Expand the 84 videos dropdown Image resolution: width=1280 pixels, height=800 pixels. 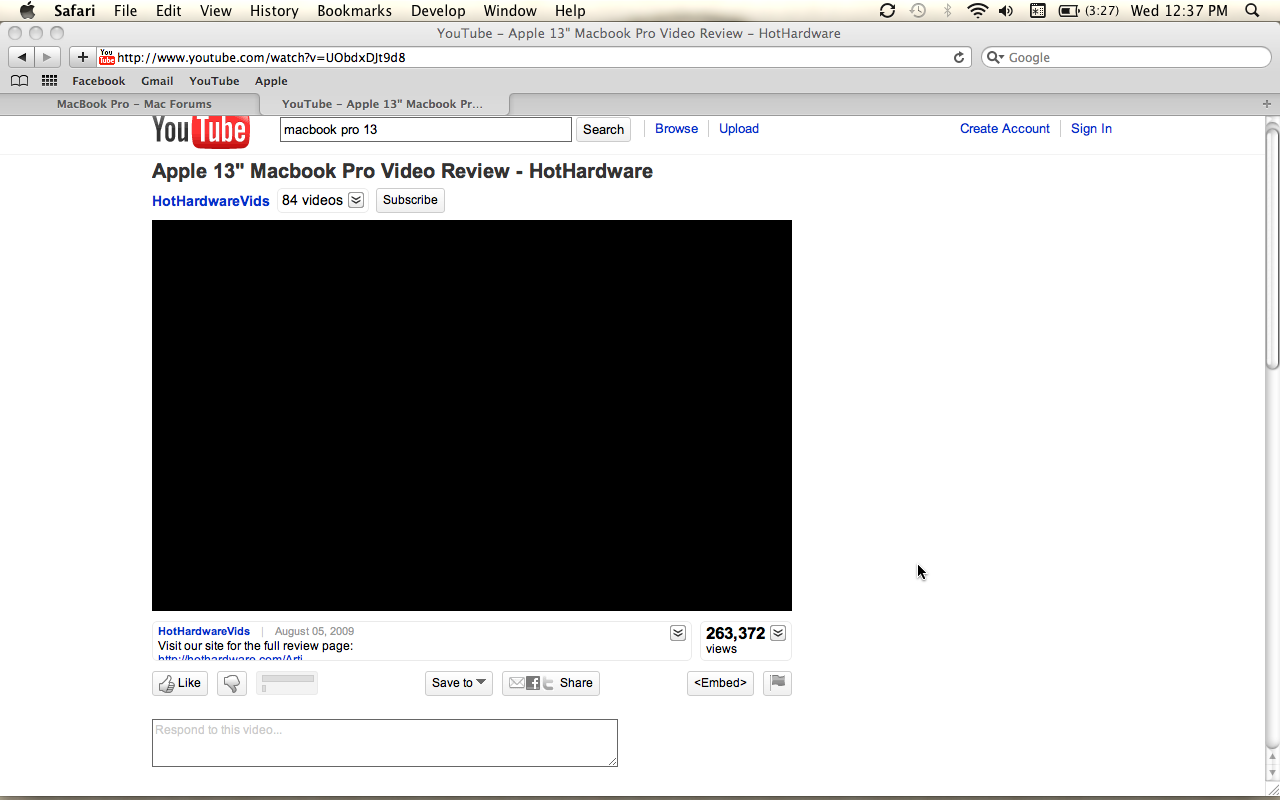(355, 200)
